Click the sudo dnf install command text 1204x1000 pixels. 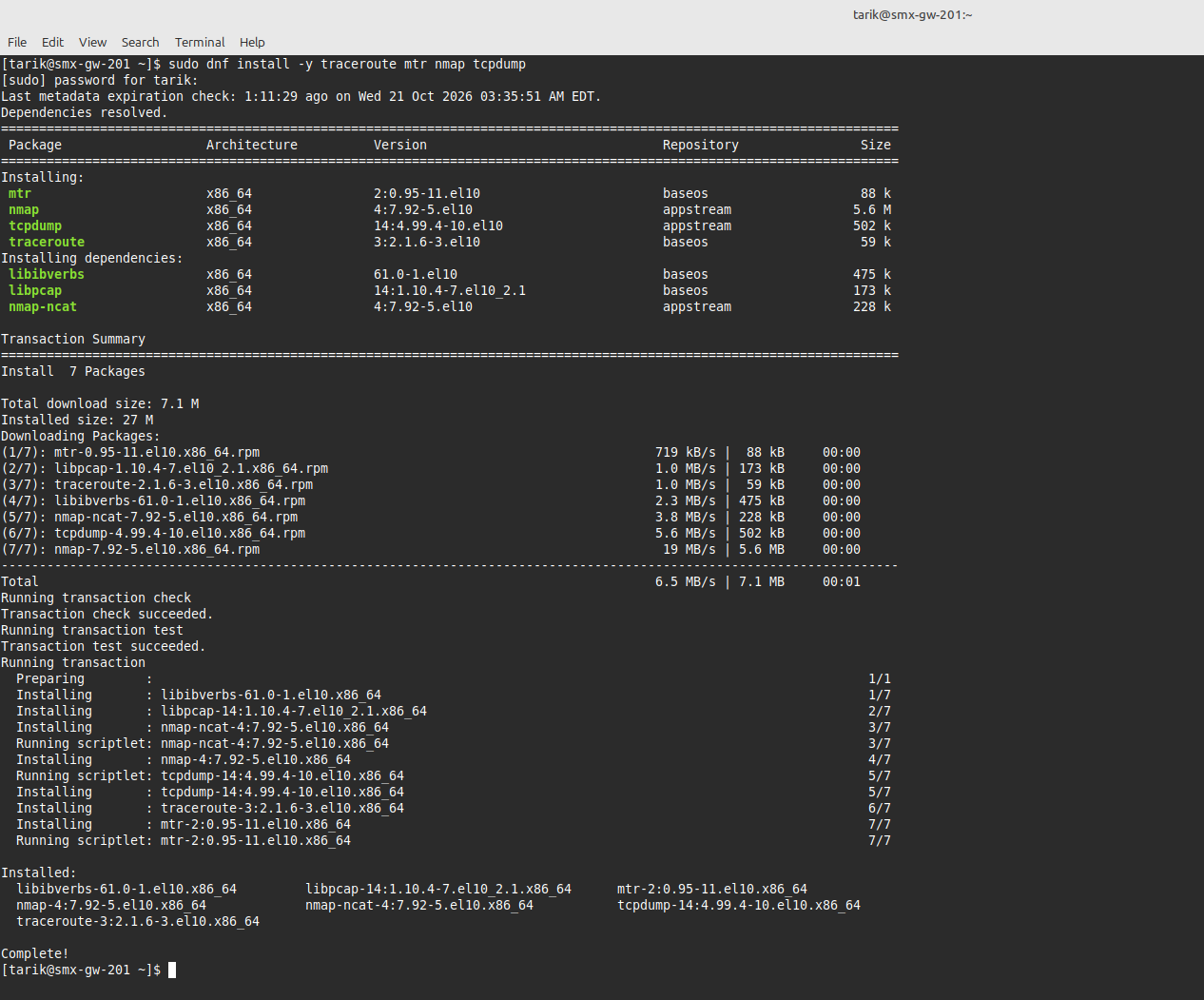coord(347,64)
